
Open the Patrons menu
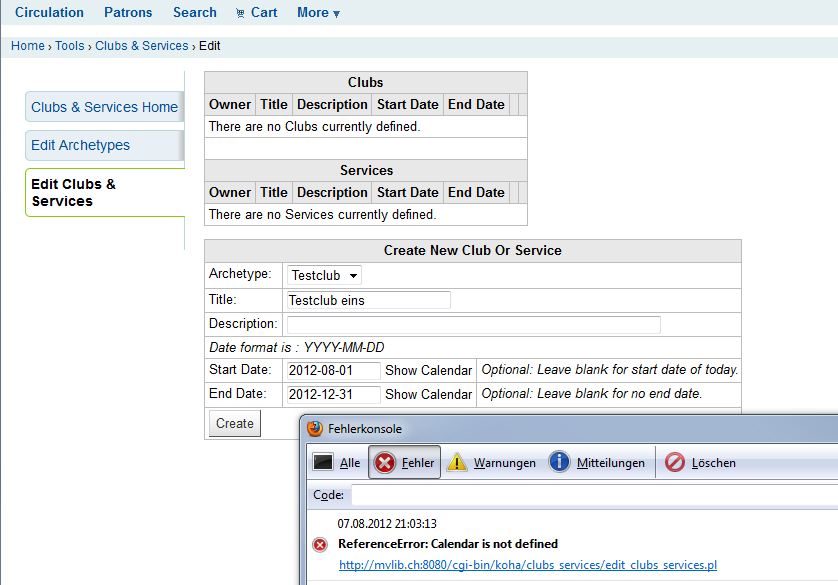point(128,12)
